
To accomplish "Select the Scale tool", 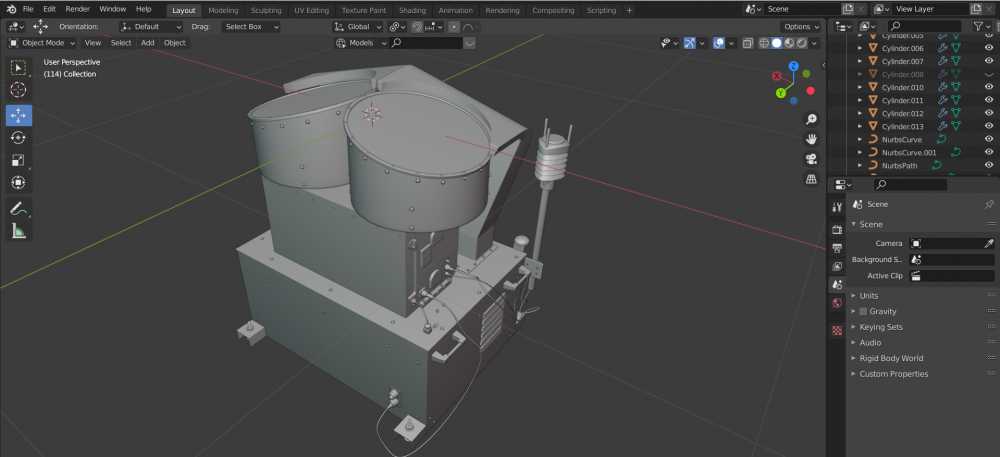I will 18,160.
